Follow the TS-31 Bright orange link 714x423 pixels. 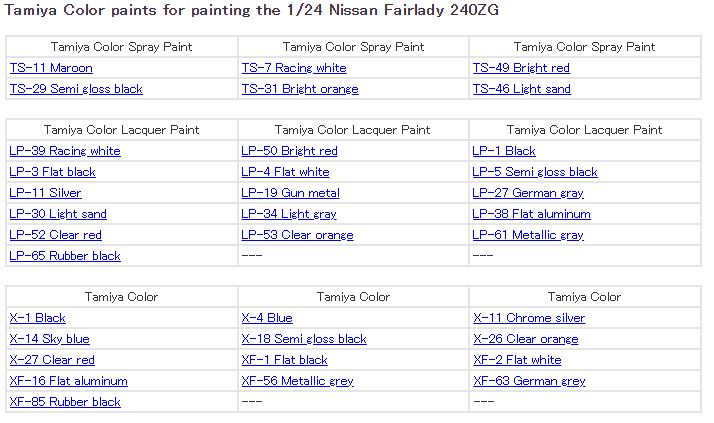[x=300, y=89]
